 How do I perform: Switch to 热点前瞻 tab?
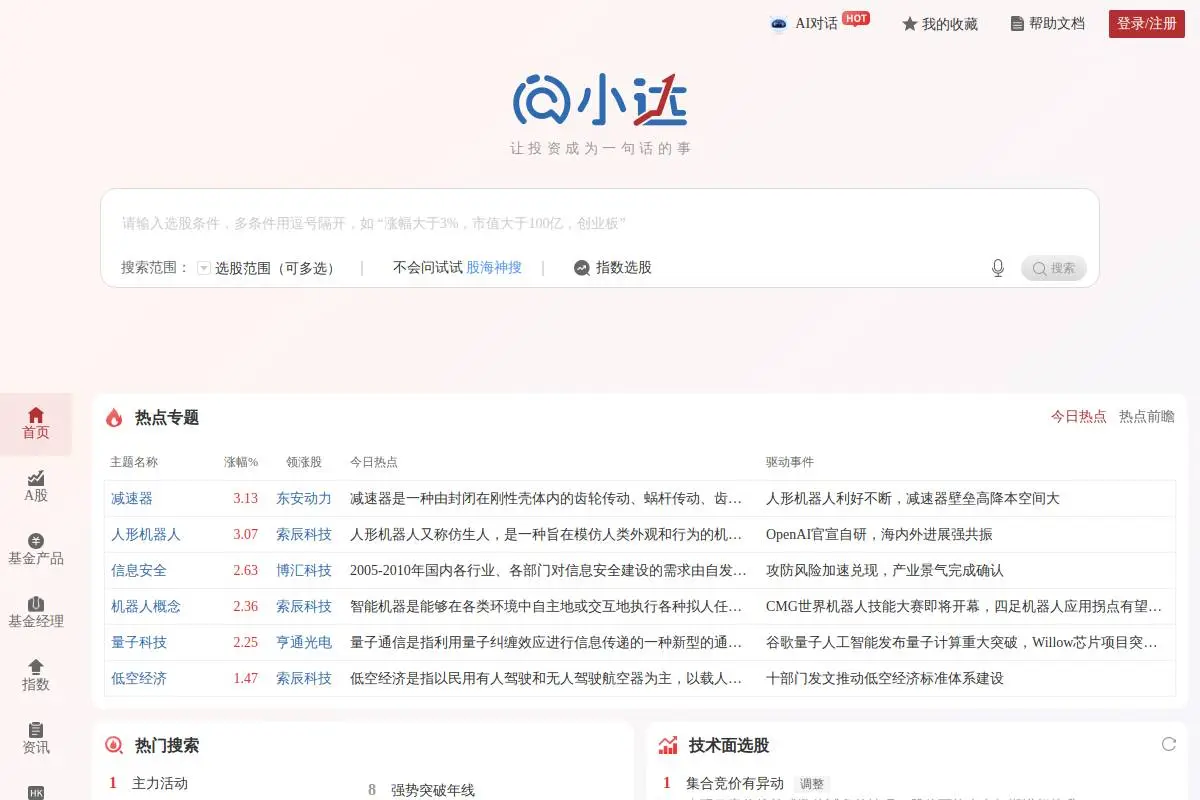pyautogui.click(x=1147, y=417)
